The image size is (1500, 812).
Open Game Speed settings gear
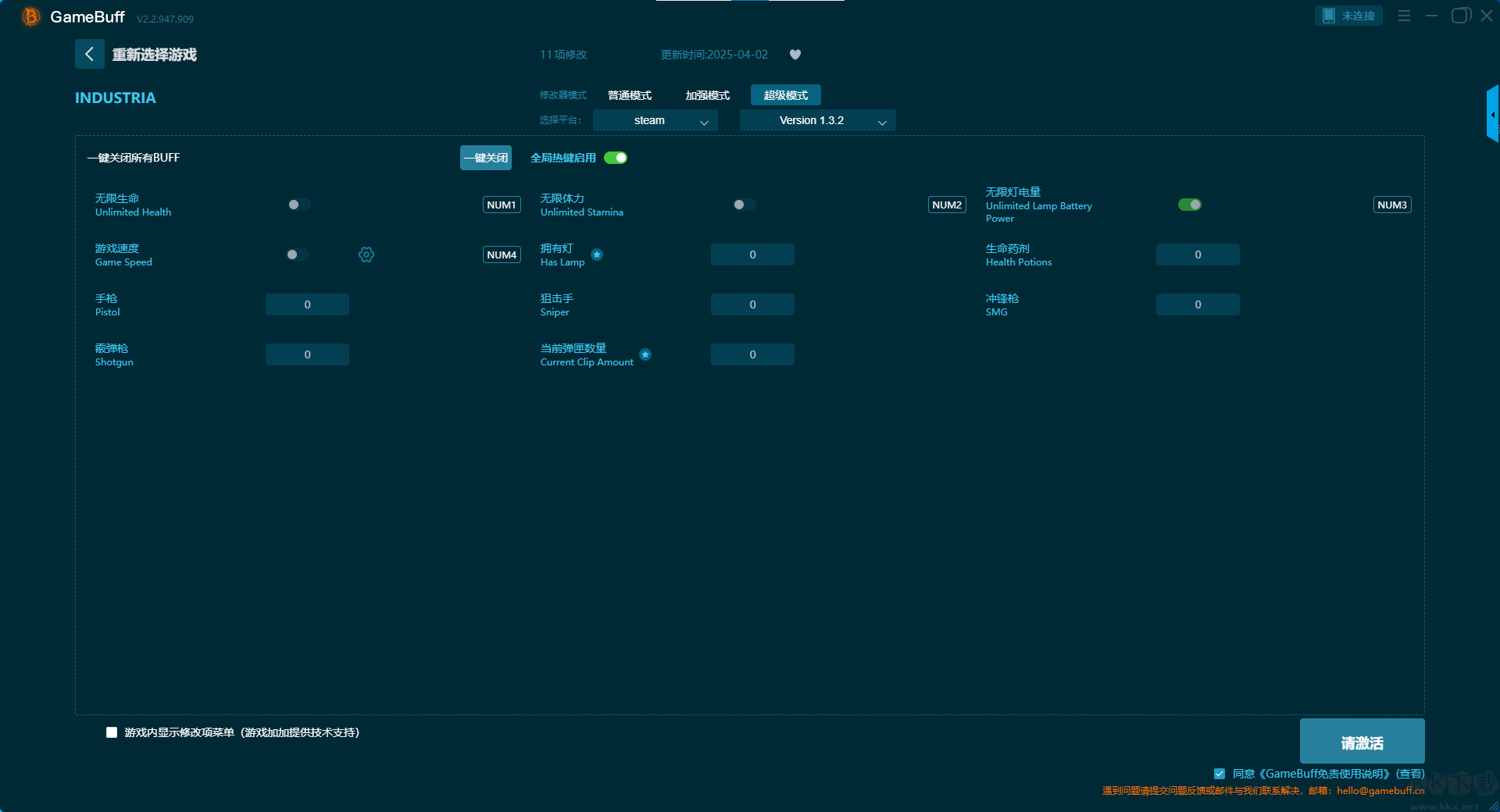tap(366, 255)
